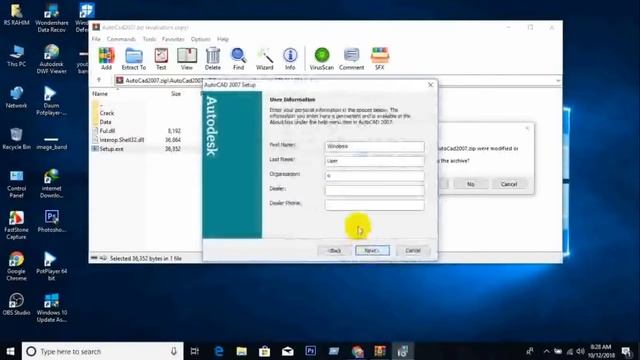640x360 pixels.
Task: Open the View toolbar icon in WinRAR
Action: pos(187,59)
